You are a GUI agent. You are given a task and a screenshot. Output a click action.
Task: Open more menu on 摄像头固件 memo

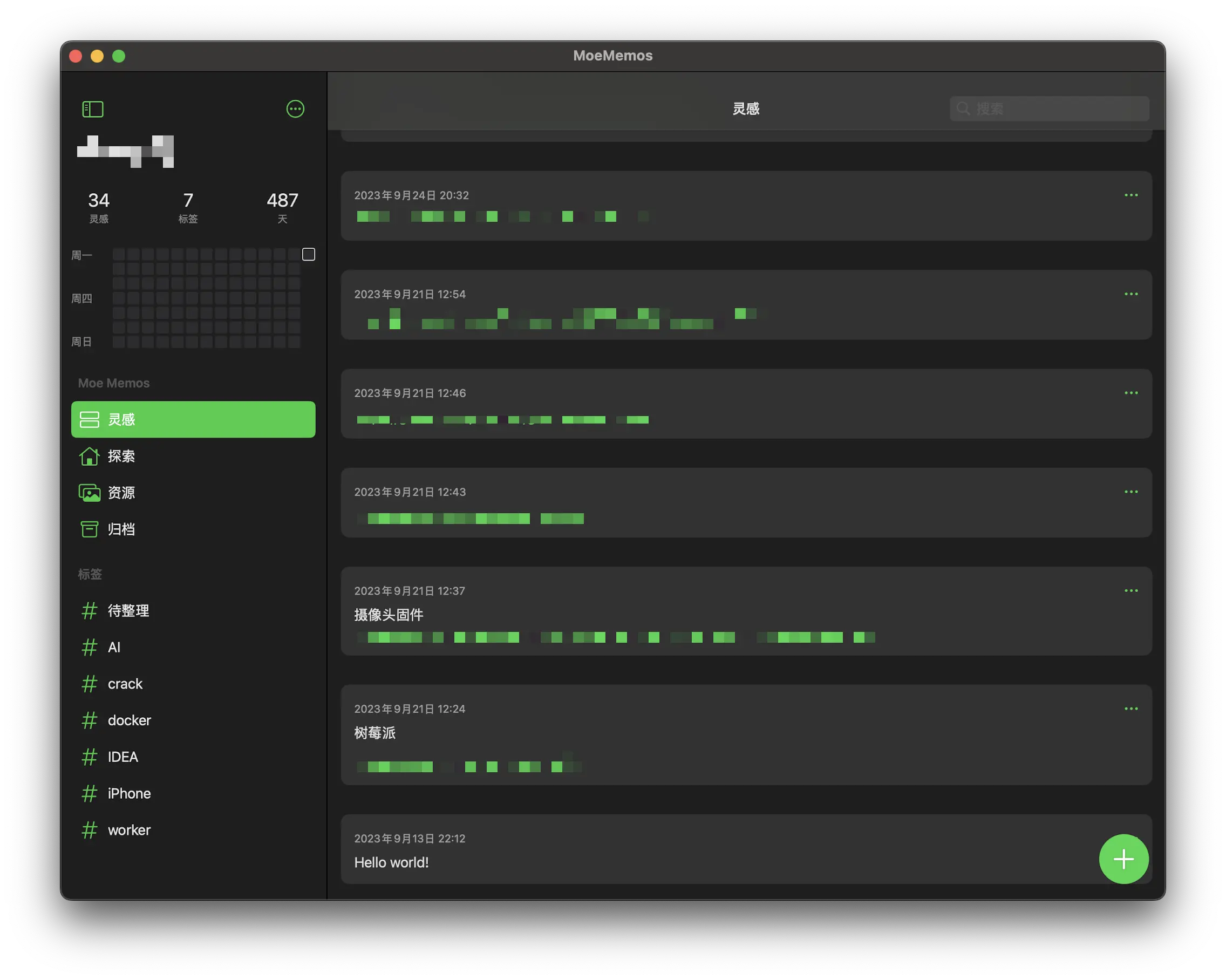click(x=1130, y=590)
